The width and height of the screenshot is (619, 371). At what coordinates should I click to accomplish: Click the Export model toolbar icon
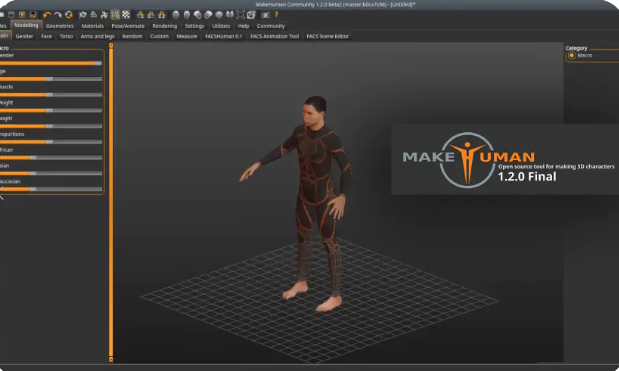(33, 15)
